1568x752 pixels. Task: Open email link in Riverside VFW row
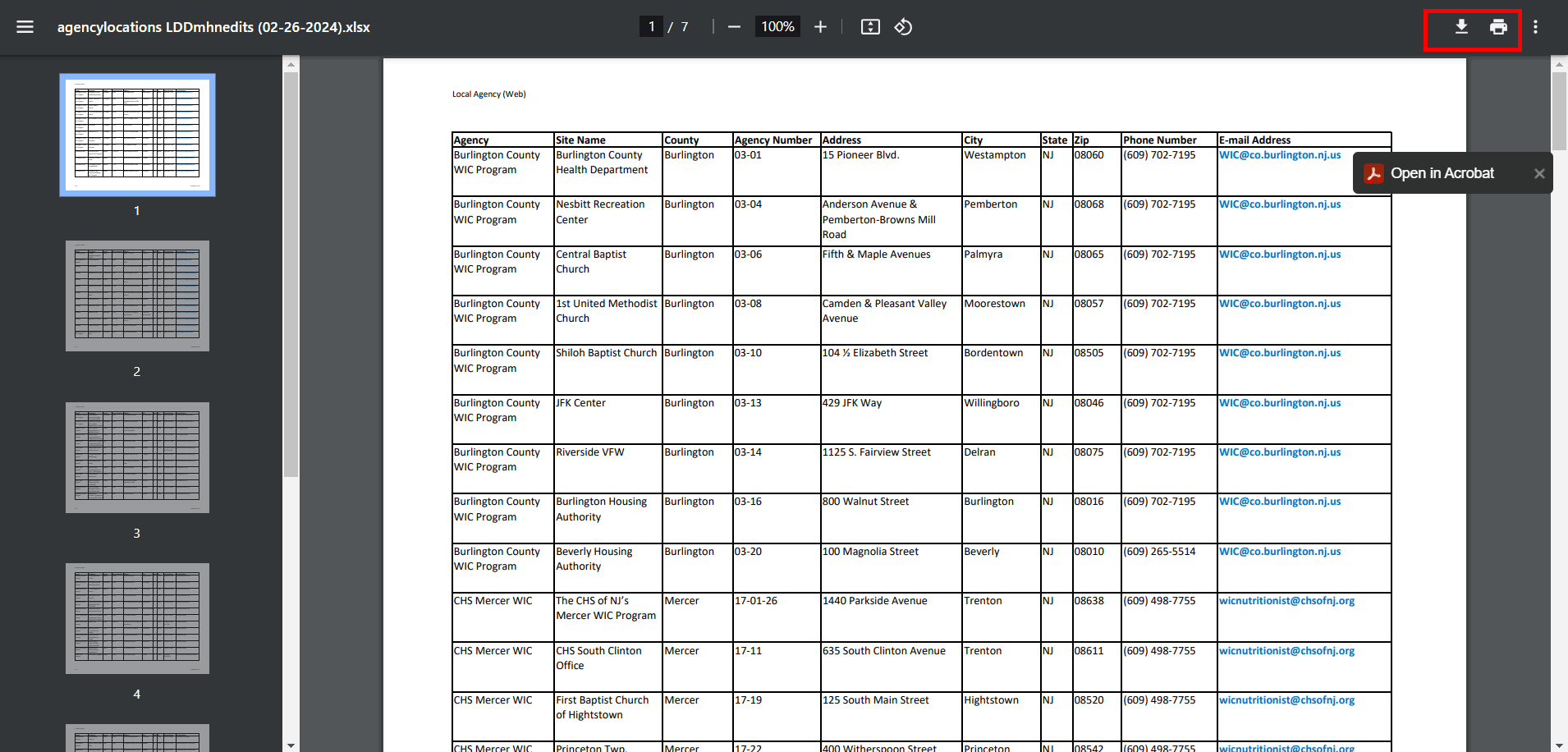1280,452
